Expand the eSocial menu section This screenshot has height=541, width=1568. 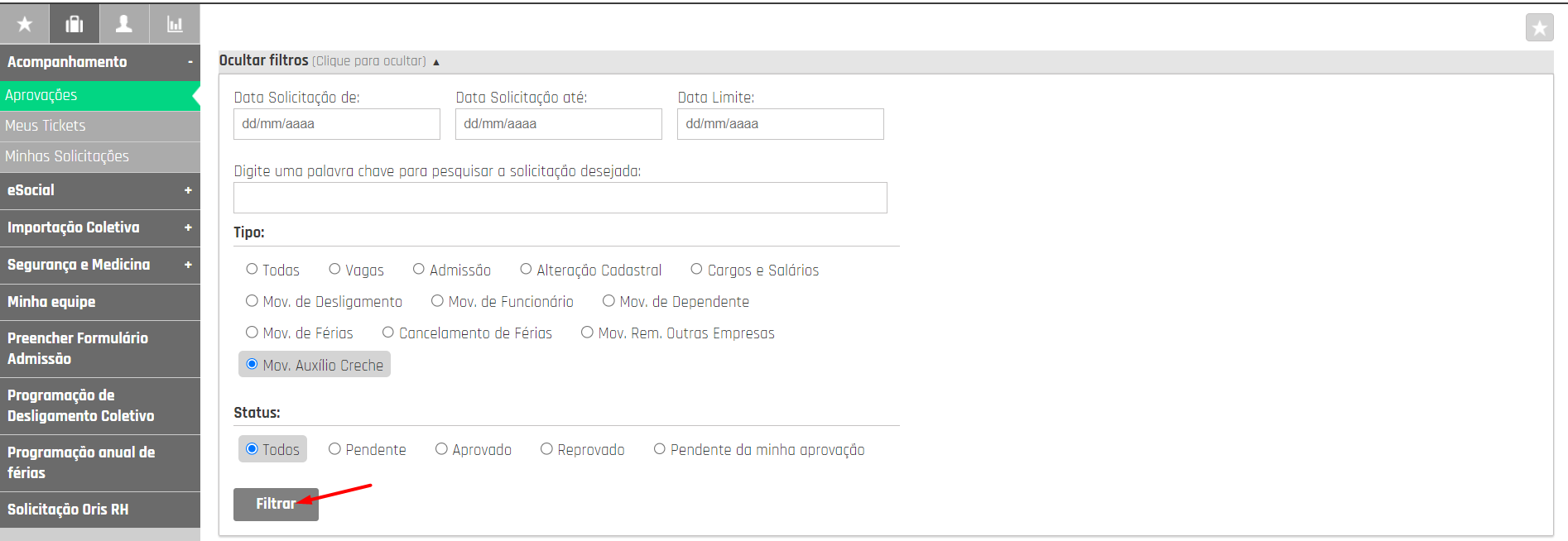click(100, 190)
